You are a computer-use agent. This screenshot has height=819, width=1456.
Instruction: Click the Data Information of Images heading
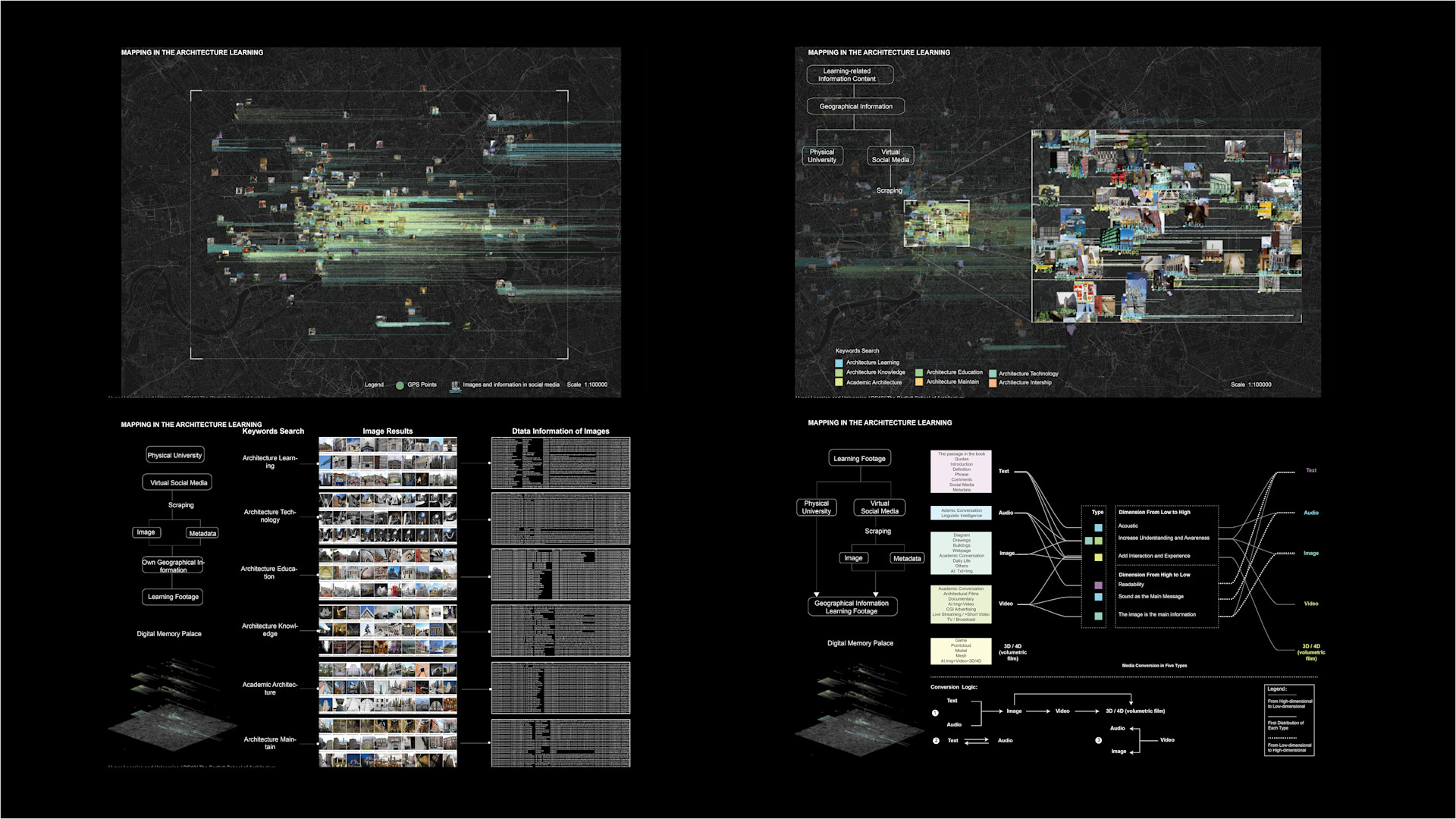pos(560,431)
